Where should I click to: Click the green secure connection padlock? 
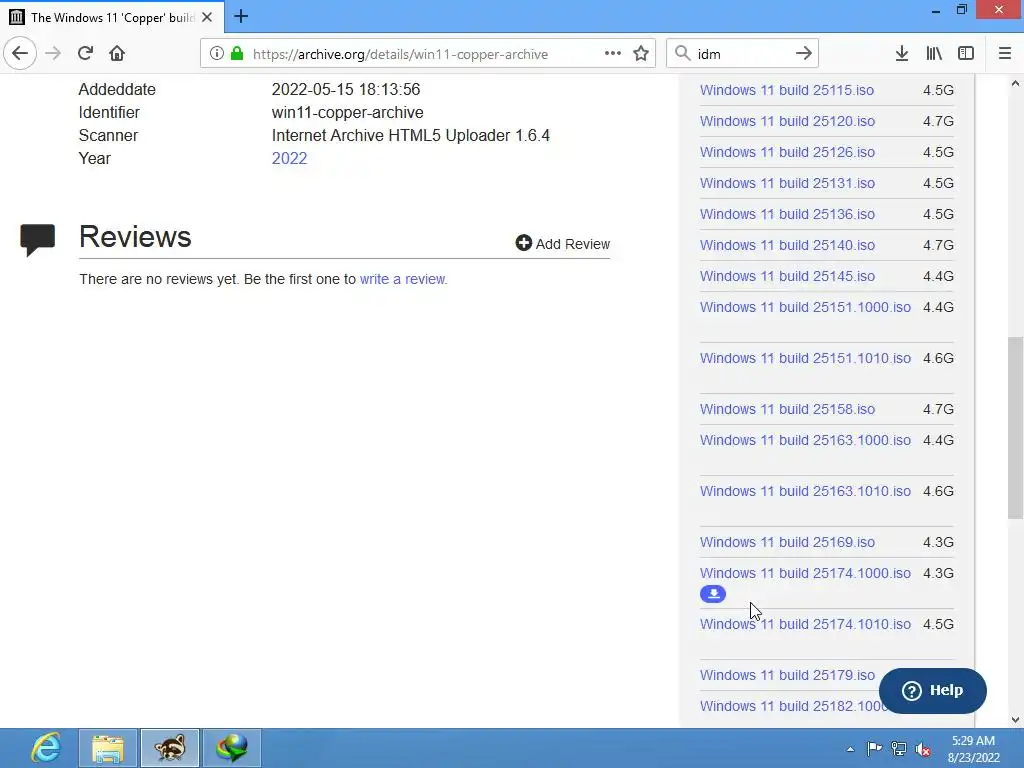(x=237, y=54)
